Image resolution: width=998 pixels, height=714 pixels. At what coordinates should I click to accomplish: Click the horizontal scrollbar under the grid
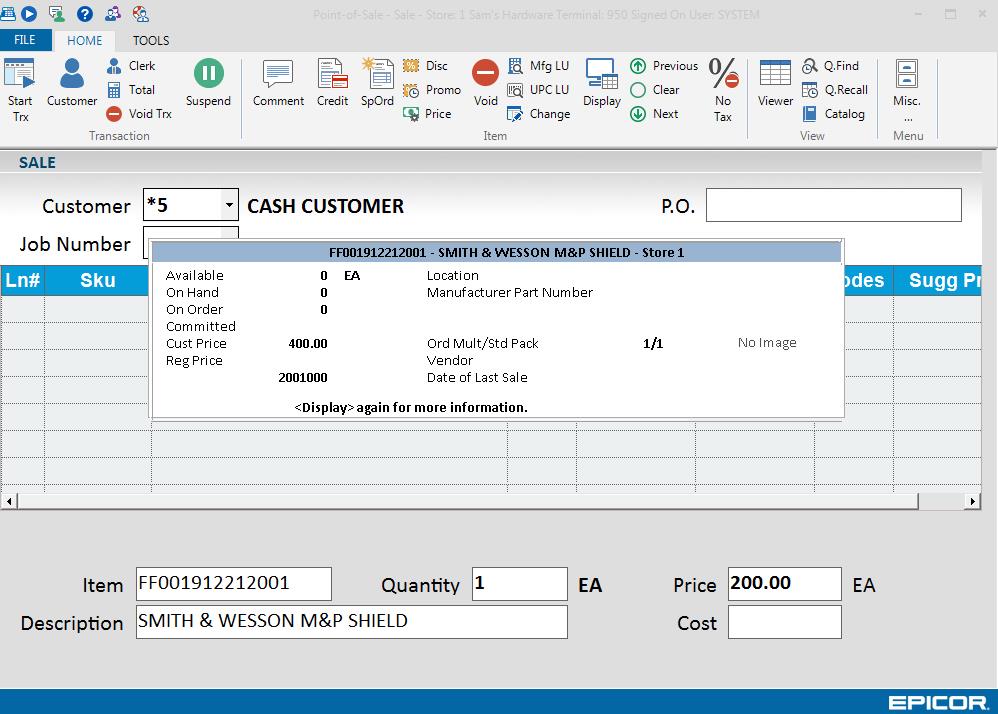pos(490,501)
